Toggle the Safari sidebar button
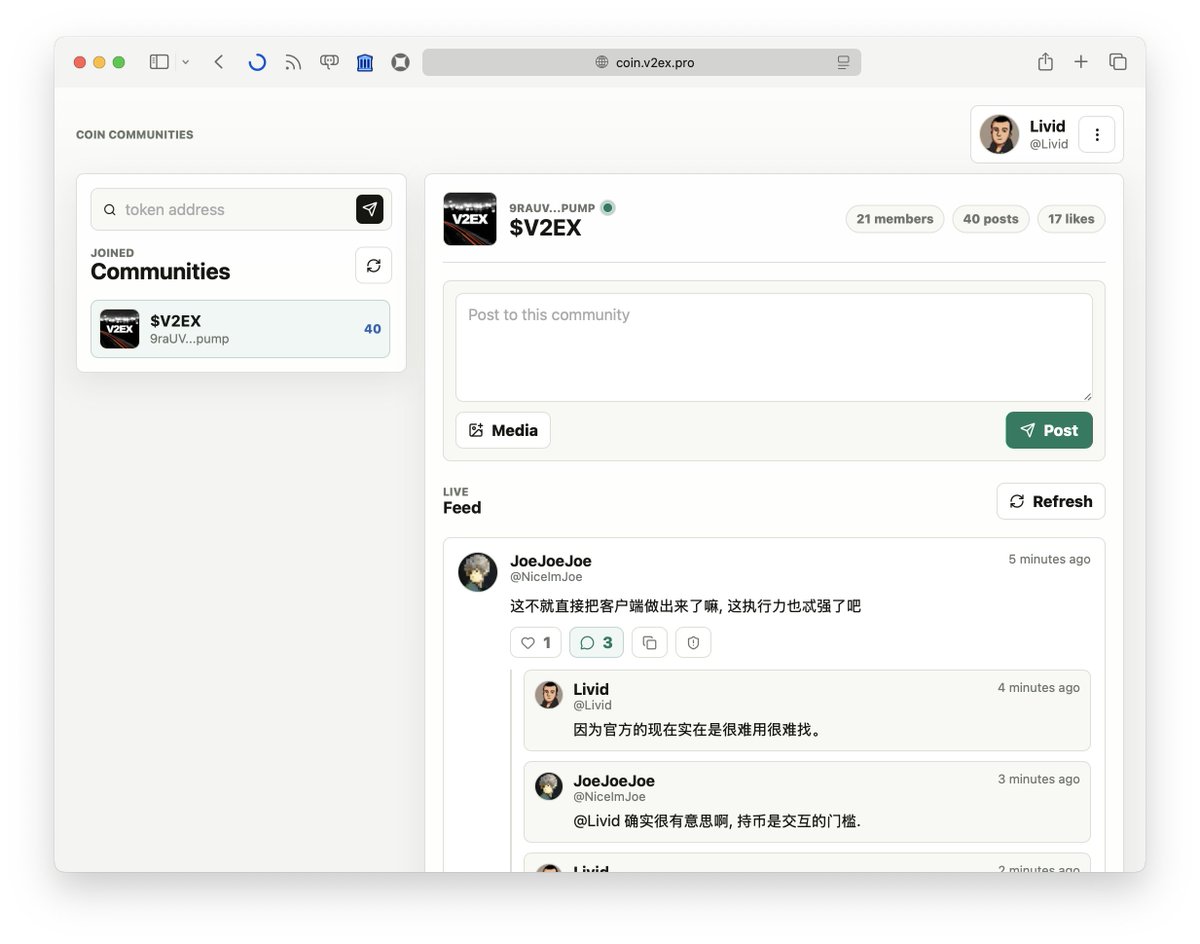Image resolution: width=1200 pixels, height=944 pixels. (159, 62)
